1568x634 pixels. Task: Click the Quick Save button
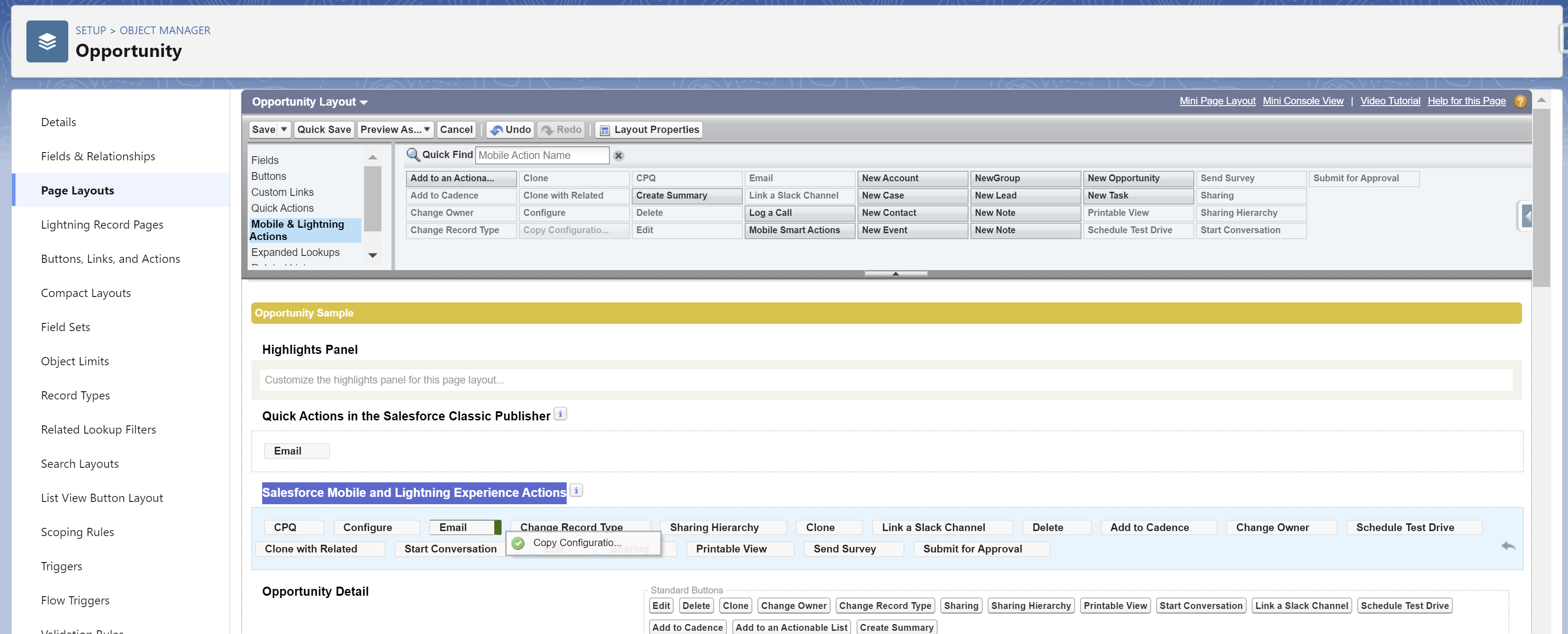point(324,130)
